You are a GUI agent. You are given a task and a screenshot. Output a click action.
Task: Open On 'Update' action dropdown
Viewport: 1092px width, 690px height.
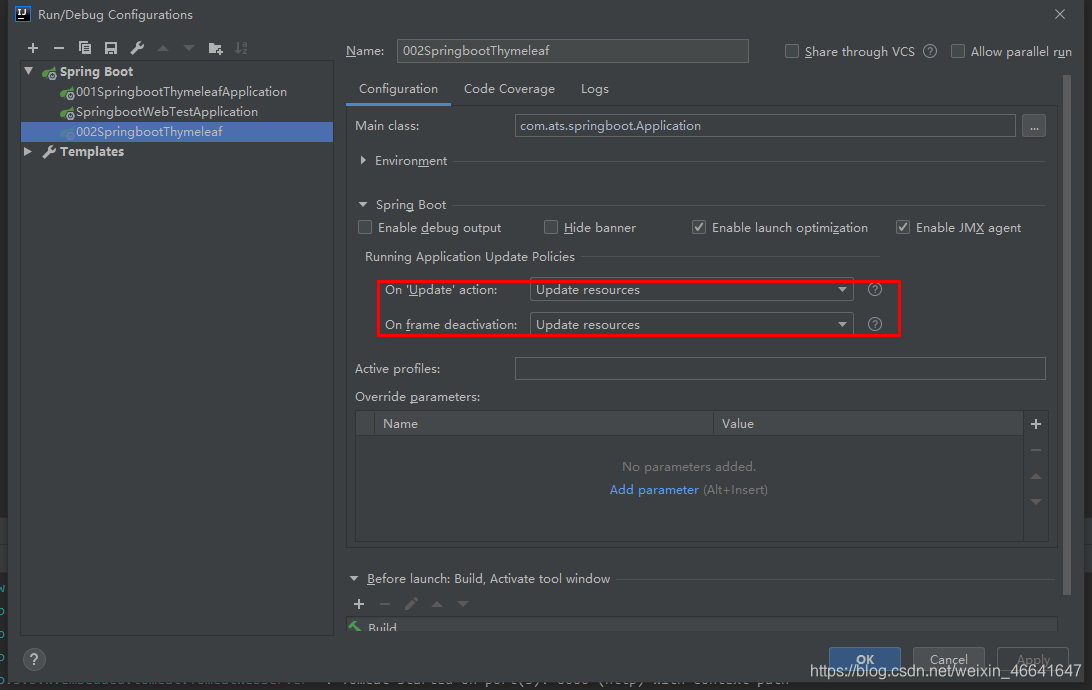click(x=692, y=290)
